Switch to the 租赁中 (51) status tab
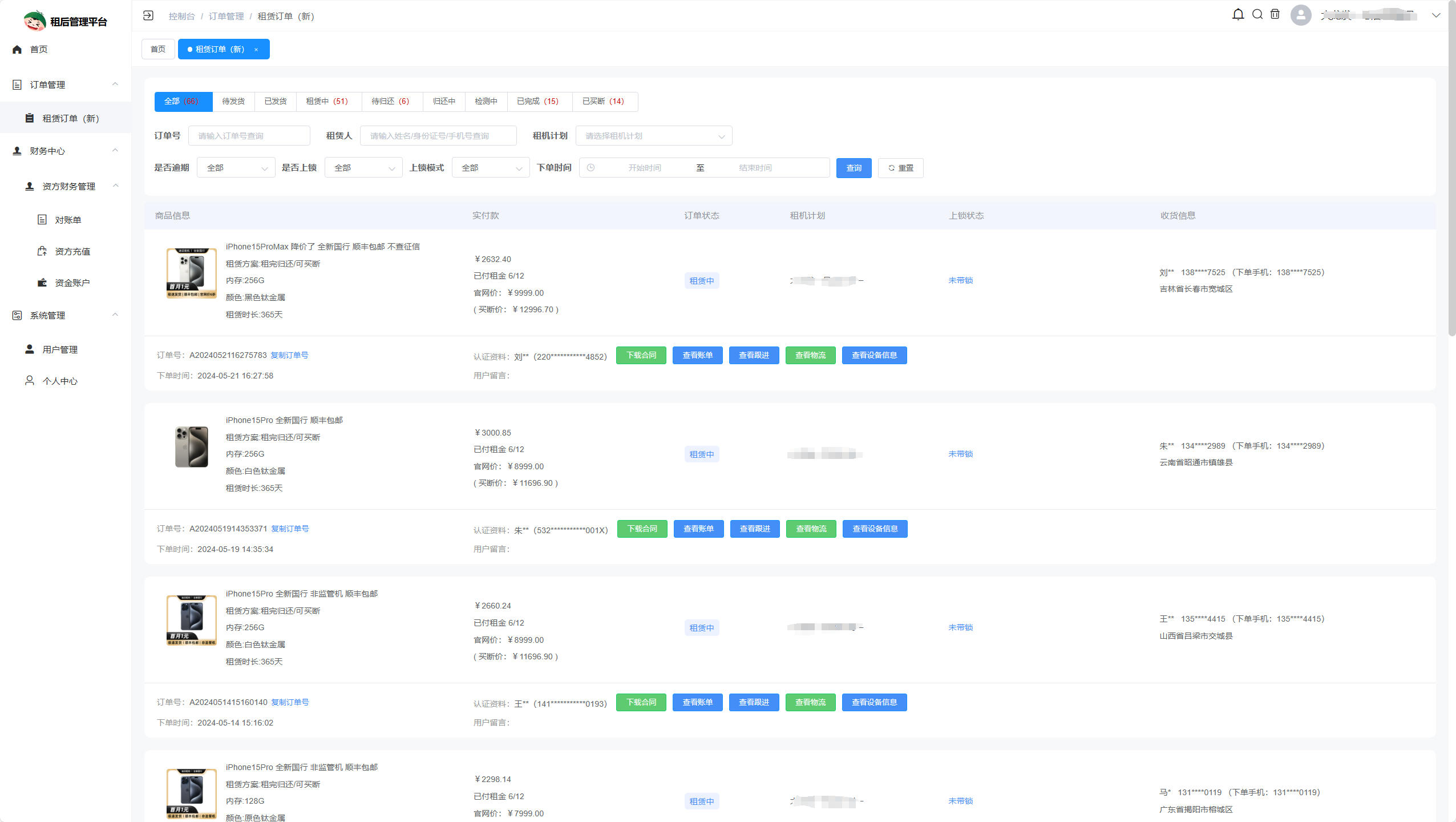The width and height of the screenshot is (1456, 822). [x=327, y=101]
